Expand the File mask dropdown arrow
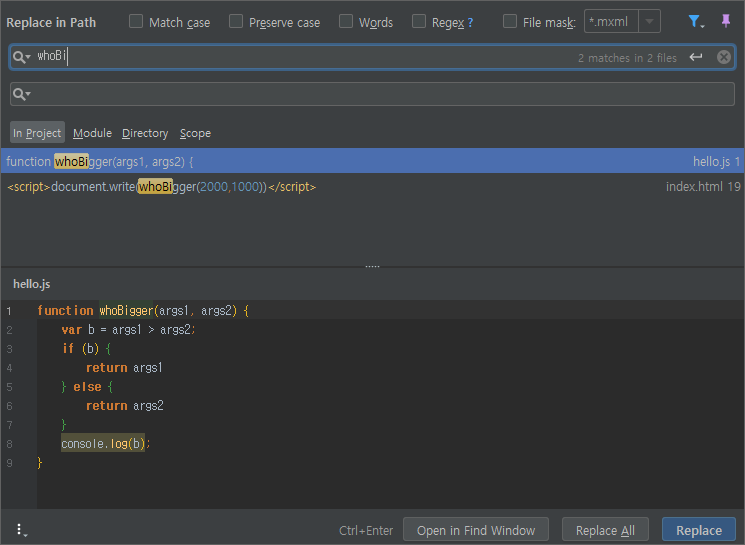The image size is (745, 545). [x=649, y=21]
